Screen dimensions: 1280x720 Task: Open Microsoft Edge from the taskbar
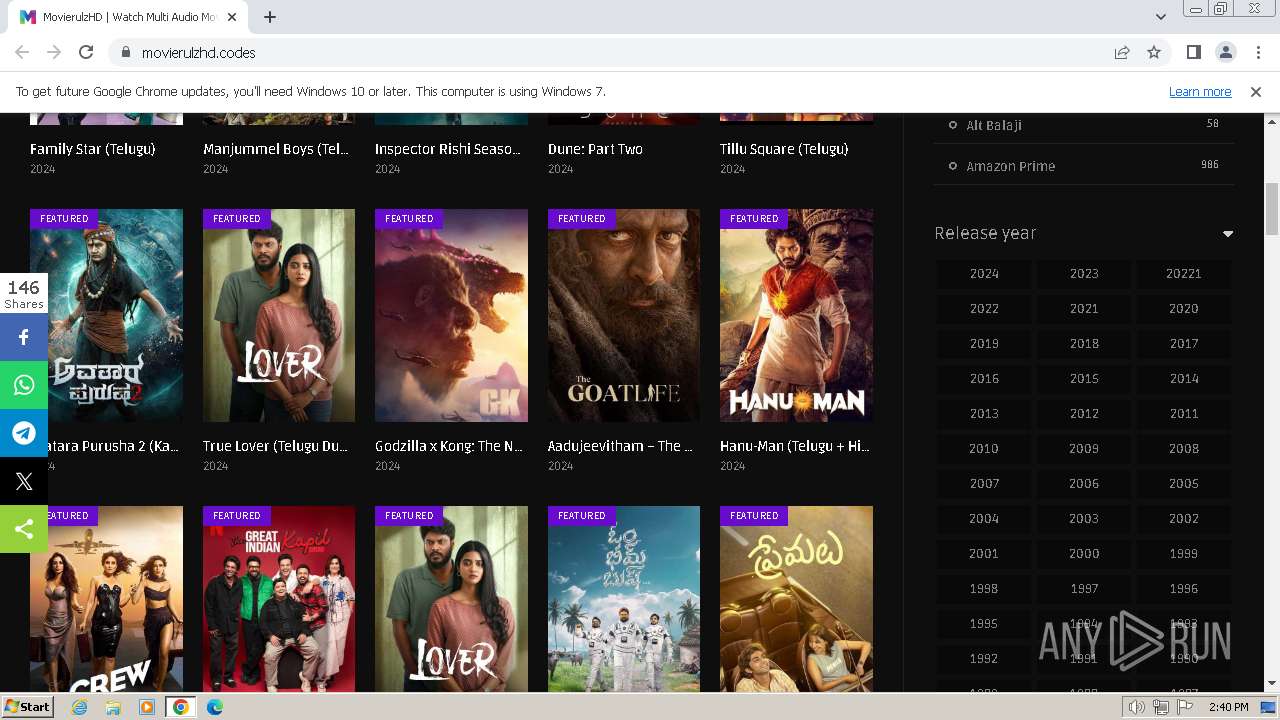point(215,707)
